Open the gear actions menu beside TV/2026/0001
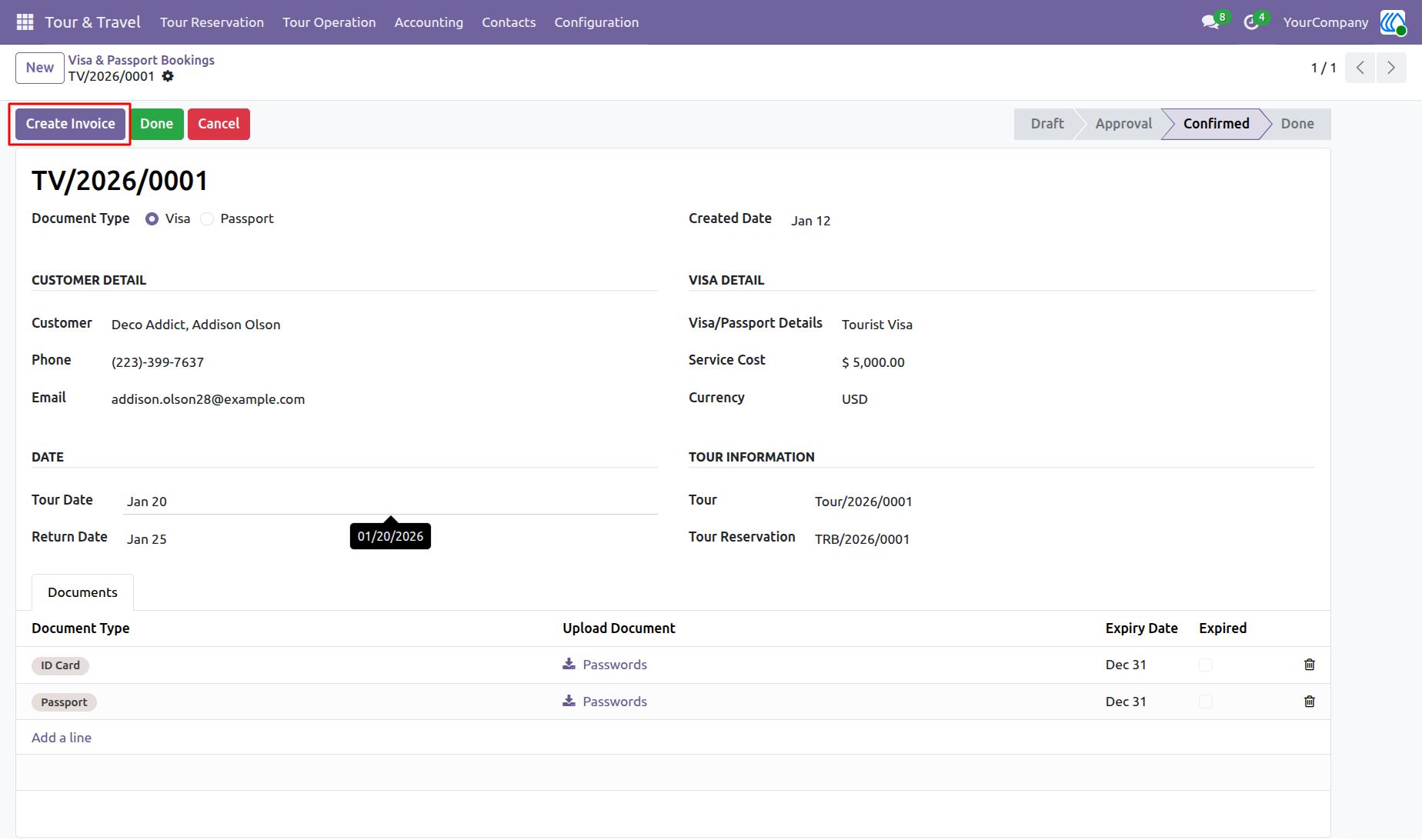This screenshot has height=840, width=1422. coord(168,76)
